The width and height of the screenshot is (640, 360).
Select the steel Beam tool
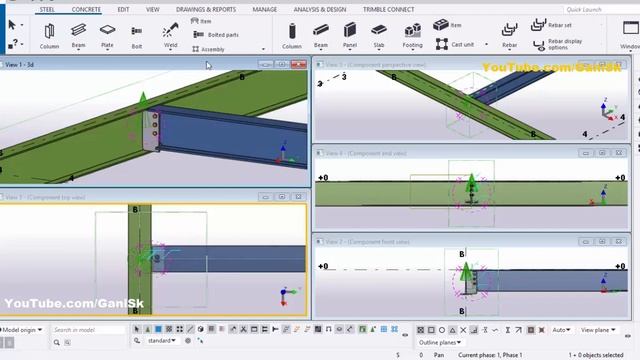click(x=78, y=36)
